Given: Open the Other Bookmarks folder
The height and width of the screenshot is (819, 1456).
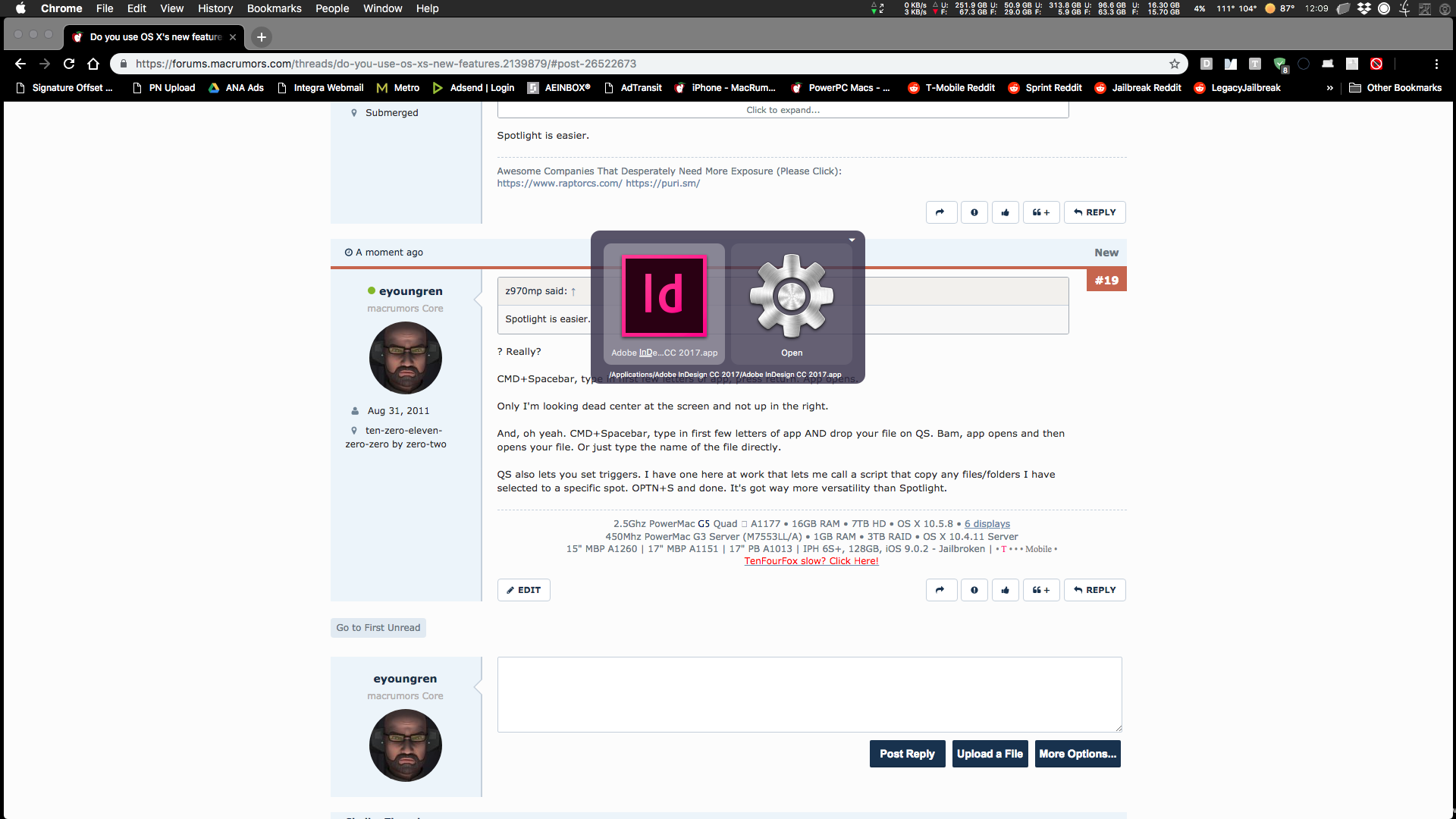Looking at the screenshot, I should coord(1395,88).
